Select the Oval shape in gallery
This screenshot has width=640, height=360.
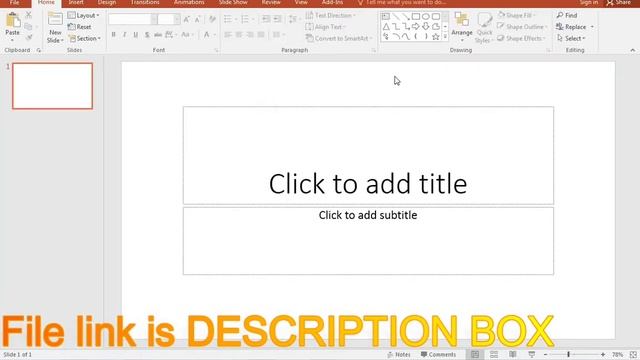426,17
